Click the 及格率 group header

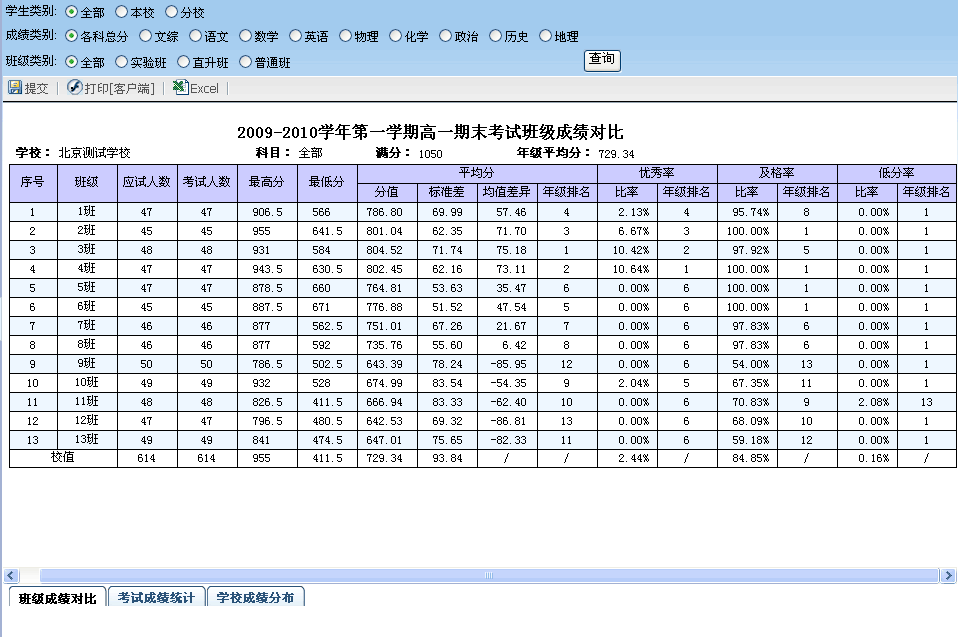[777, 173]
